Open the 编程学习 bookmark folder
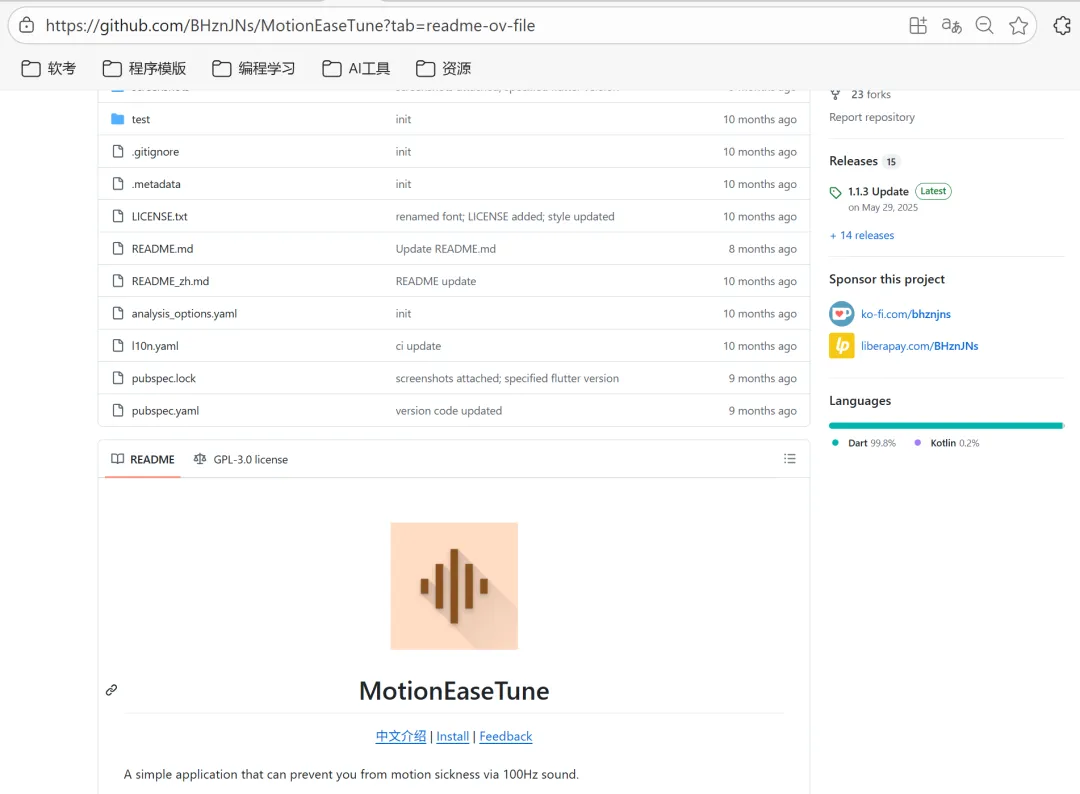Viewport: 1080px width, 794px height. [x=253, y=68]
